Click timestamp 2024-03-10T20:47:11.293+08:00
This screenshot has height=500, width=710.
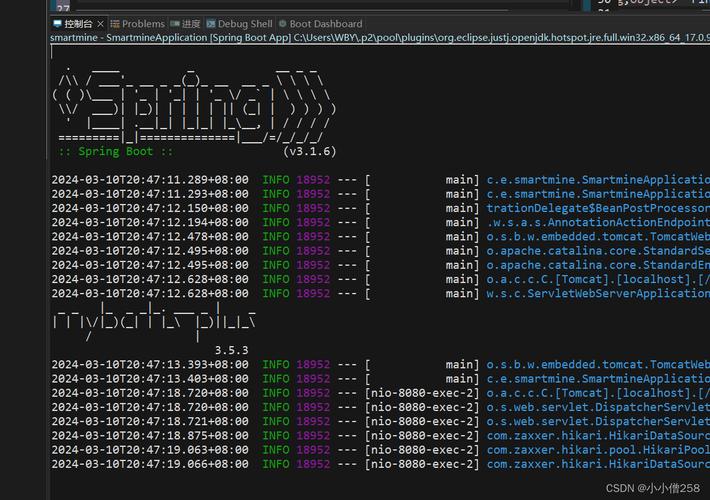(x=150, y=194)
